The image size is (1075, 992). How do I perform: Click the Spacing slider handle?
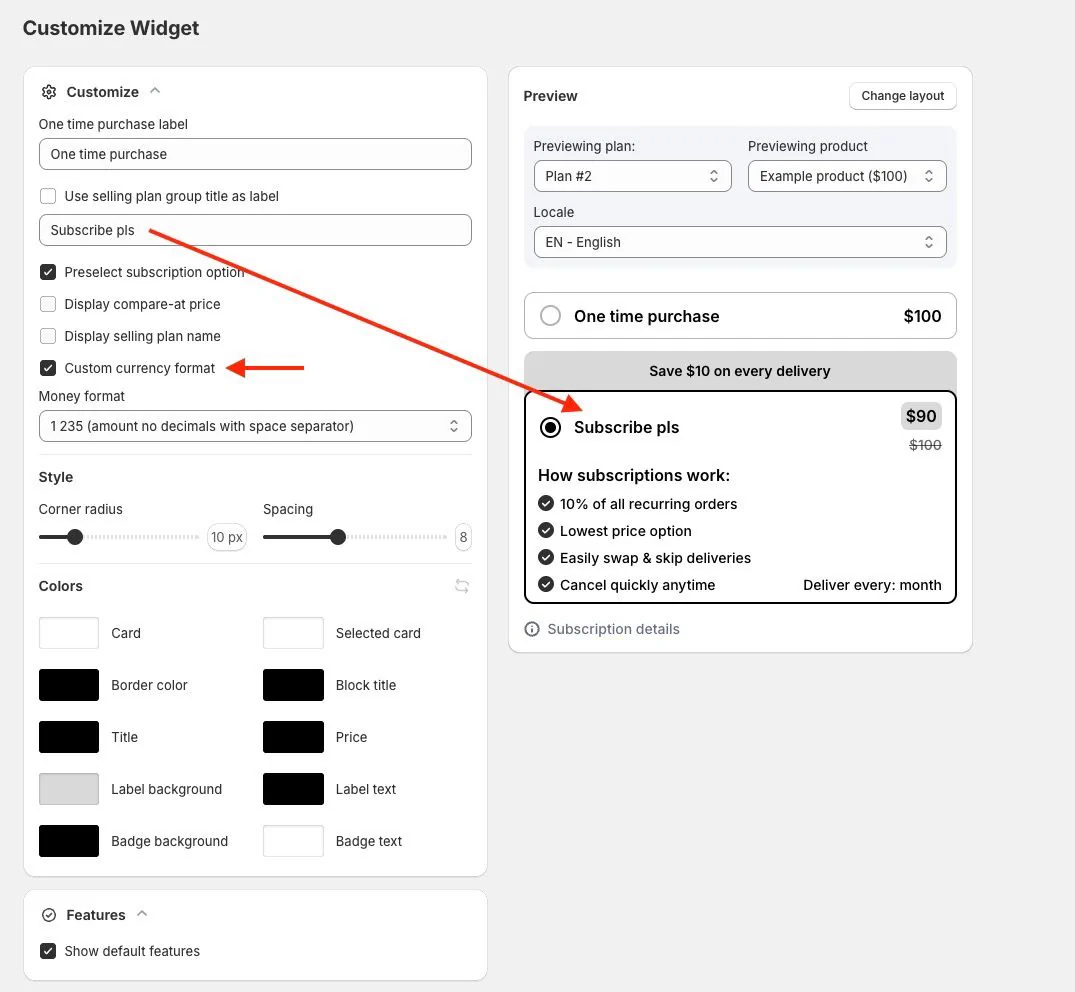click(337, 537)
